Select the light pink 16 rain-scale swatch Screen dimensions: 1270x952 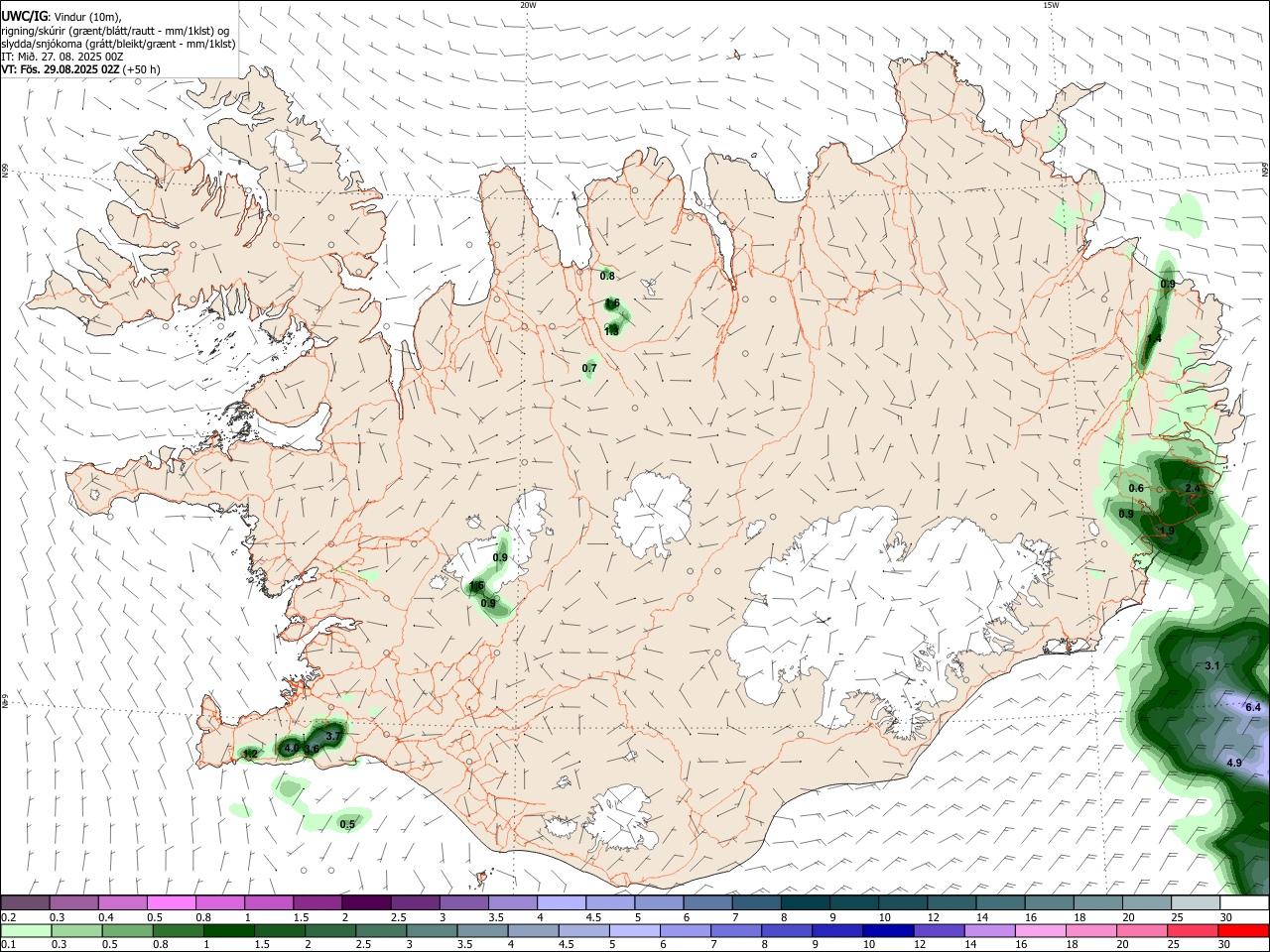click(1040, 931)
